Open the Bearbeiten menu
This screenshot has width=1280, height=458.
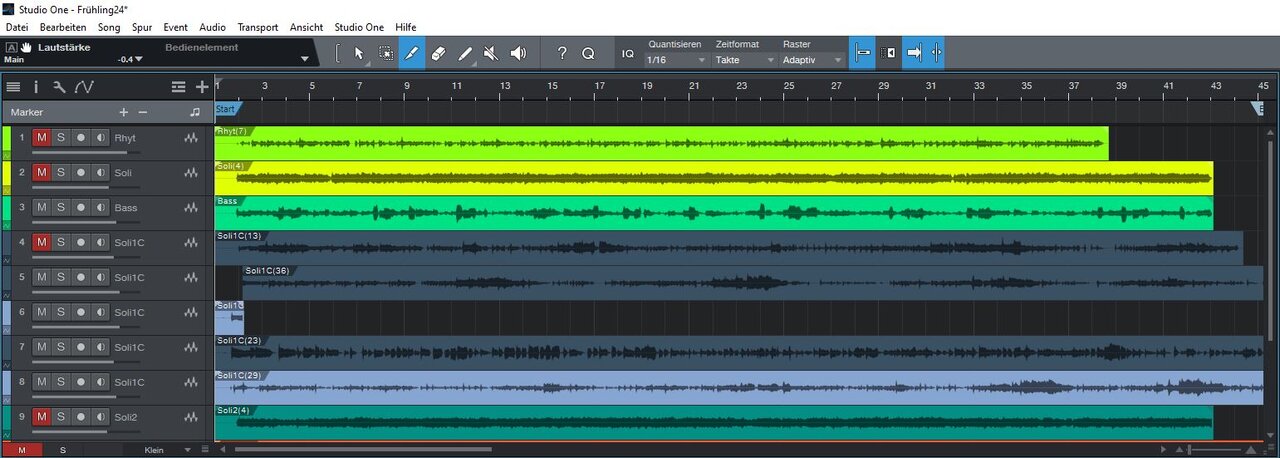(x=63, y=27)
